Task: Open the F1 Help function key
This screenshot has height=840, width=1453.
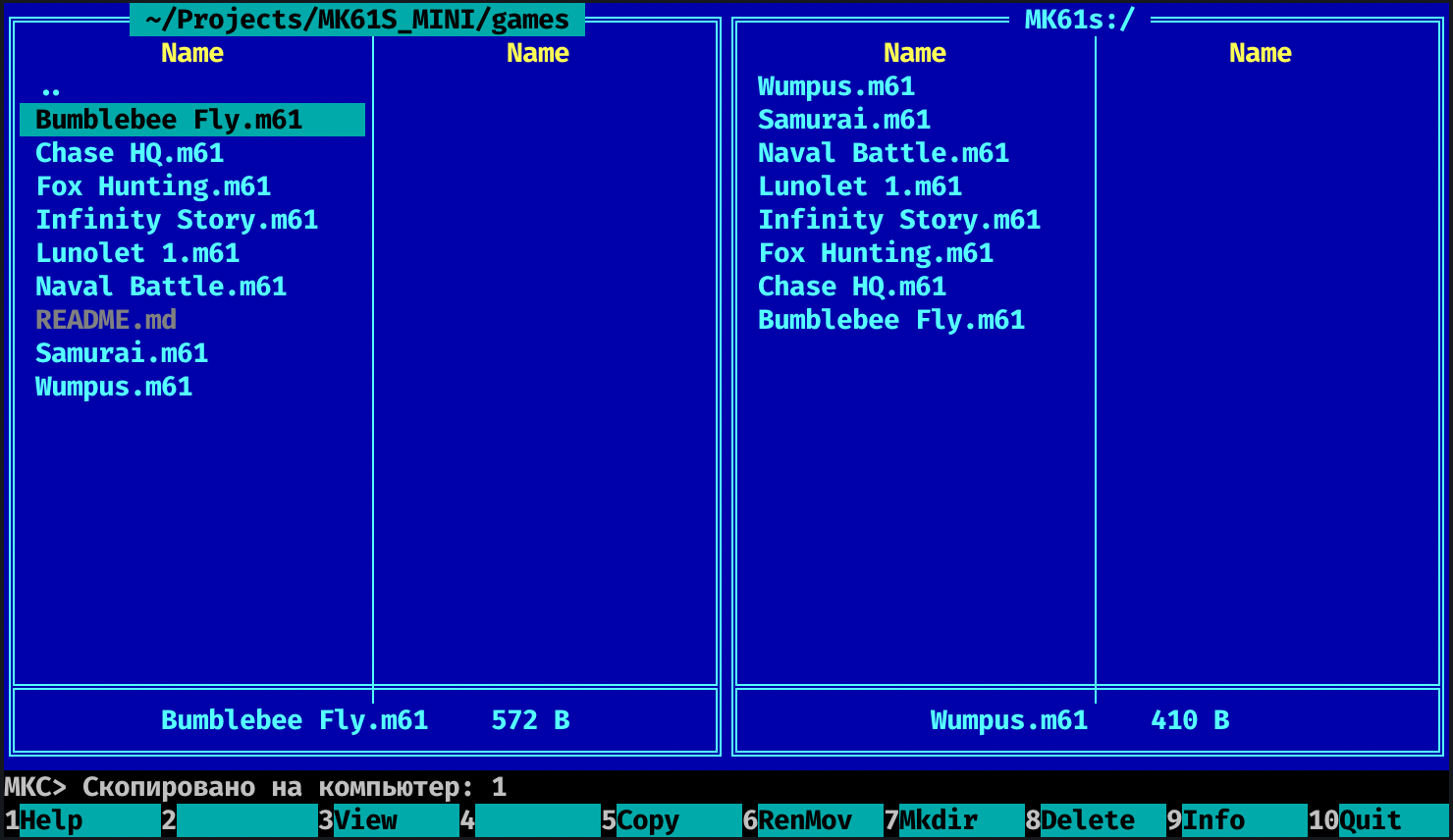Action: pyautogui.click(x=82, y=820)
